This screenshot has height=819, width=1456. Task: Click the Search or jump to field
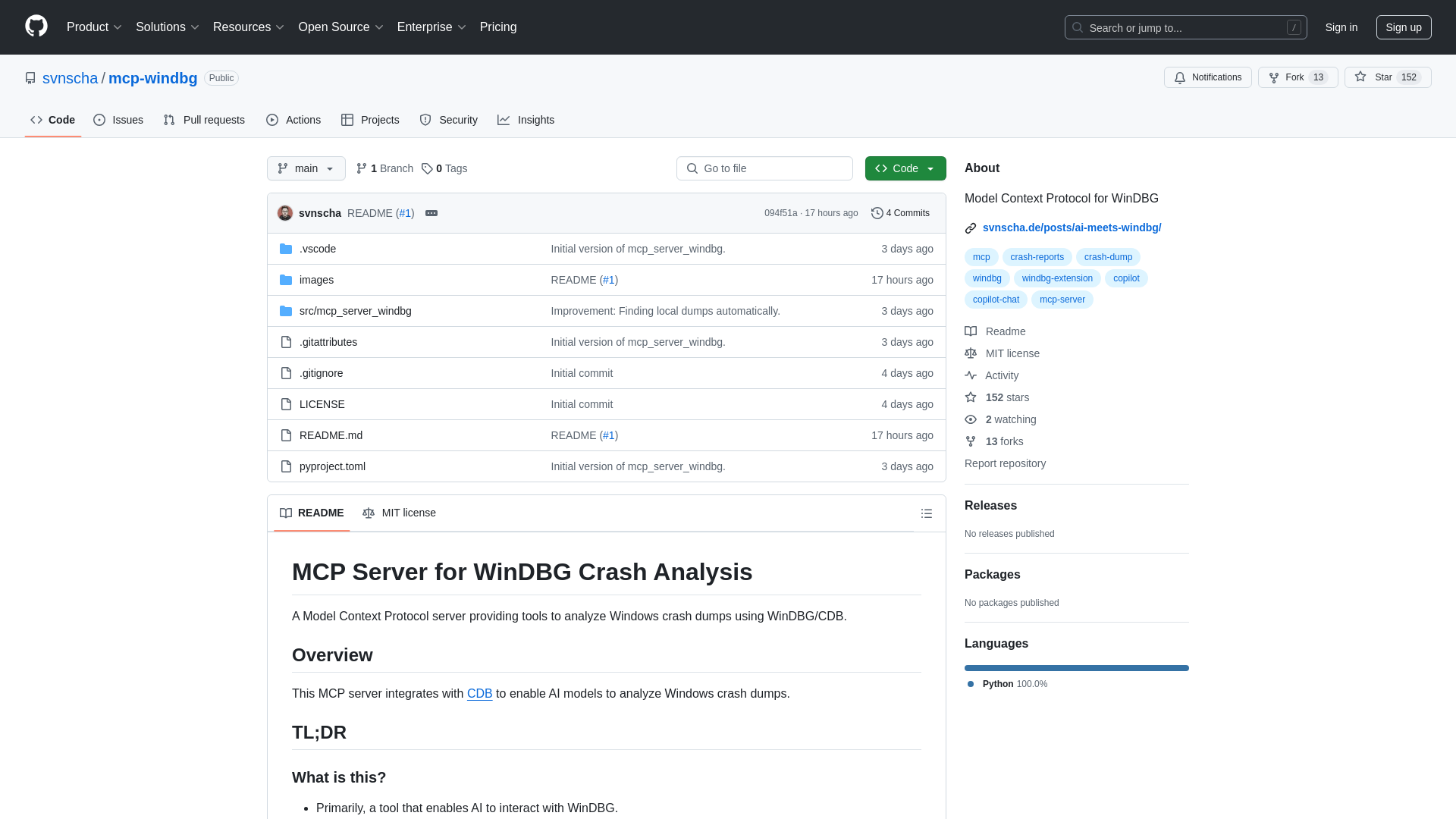pyautogui.click(x=1185, y=27)
